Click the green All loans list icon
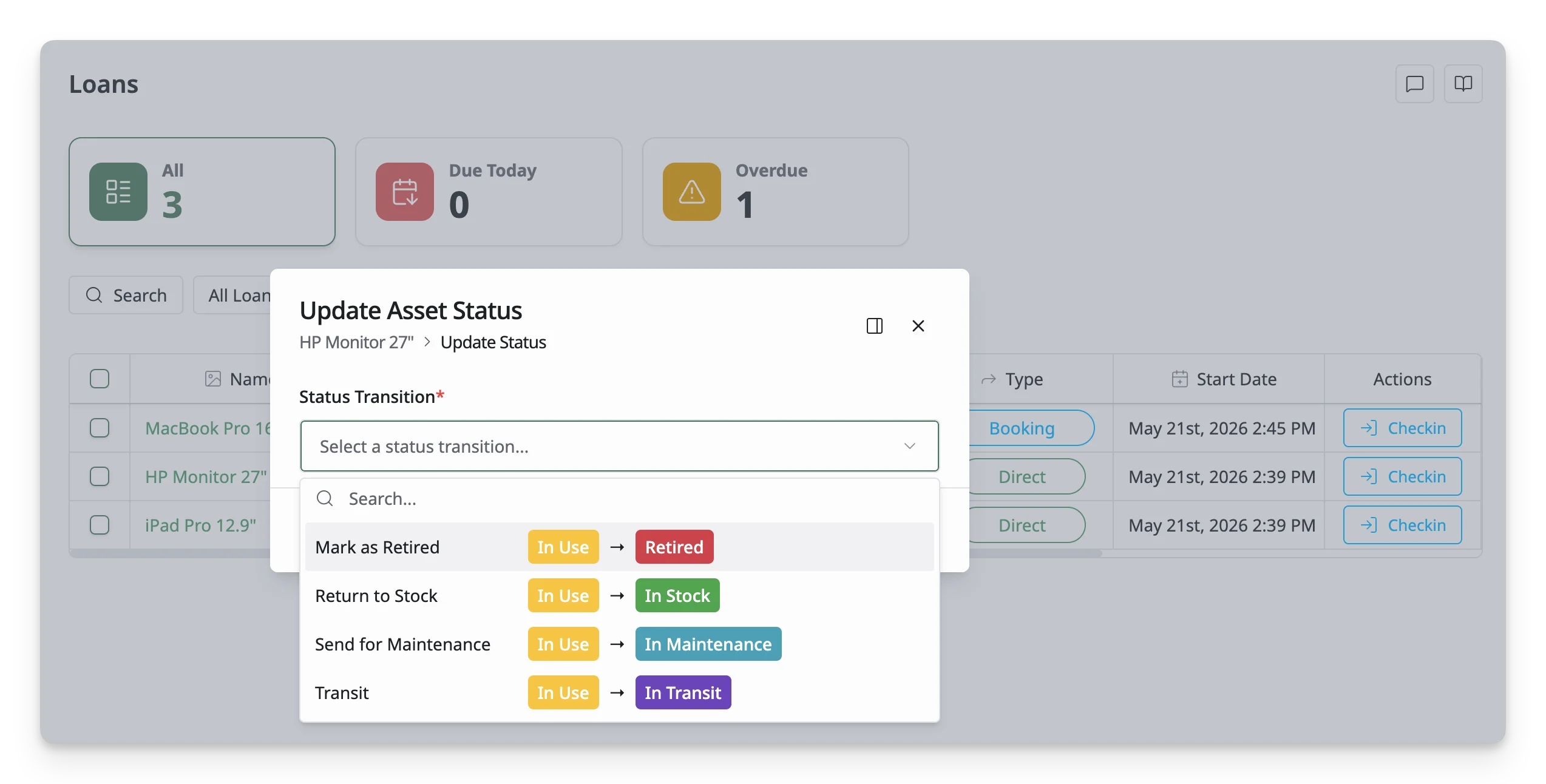1546x784 pixels. click(118, 192)
